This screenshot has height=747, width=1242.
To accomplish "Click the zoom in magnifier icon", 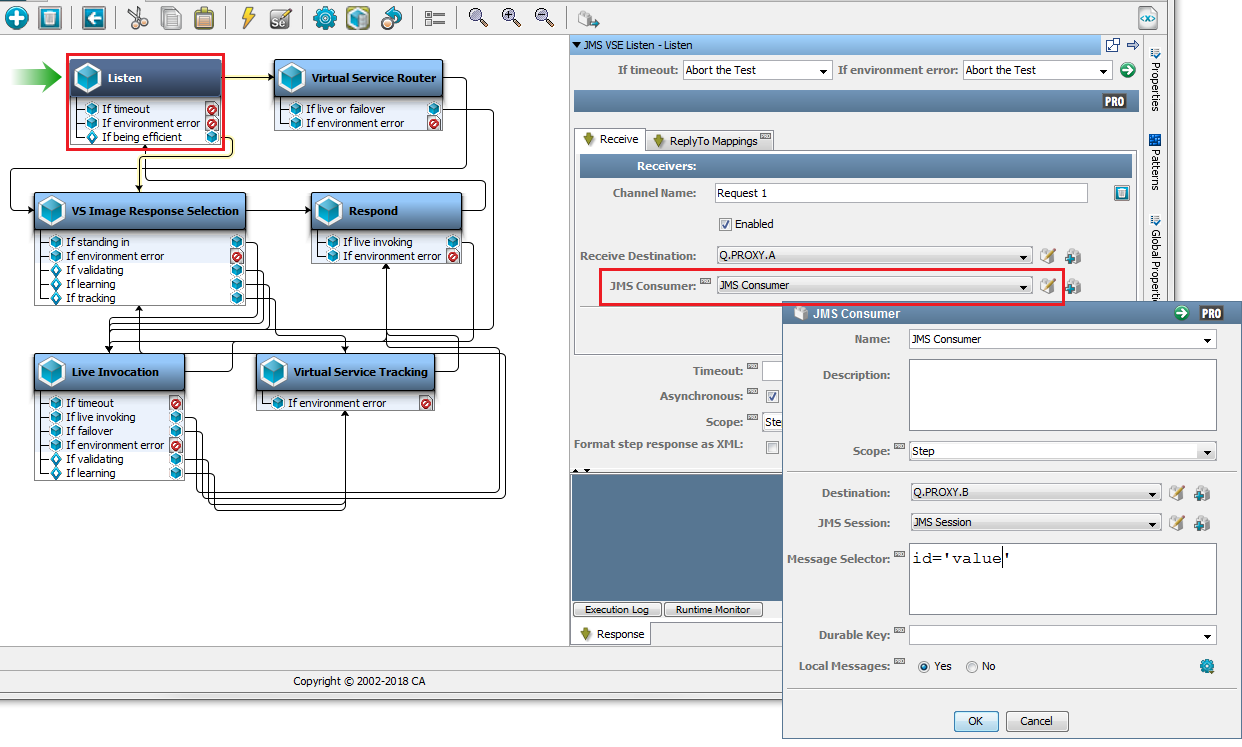I will [x=511, y=17].
